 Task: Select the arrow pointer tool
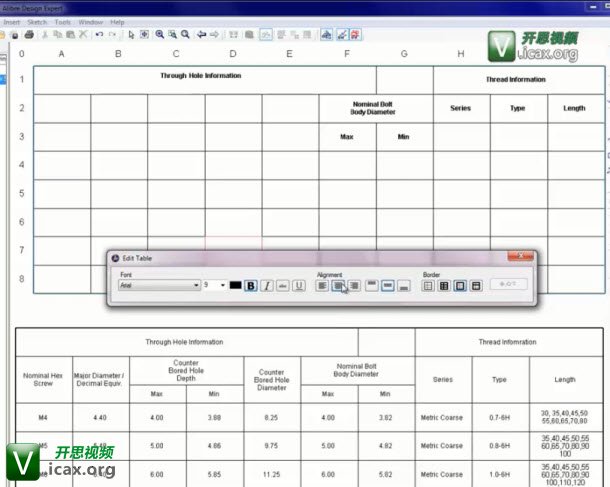coord(131,35)
